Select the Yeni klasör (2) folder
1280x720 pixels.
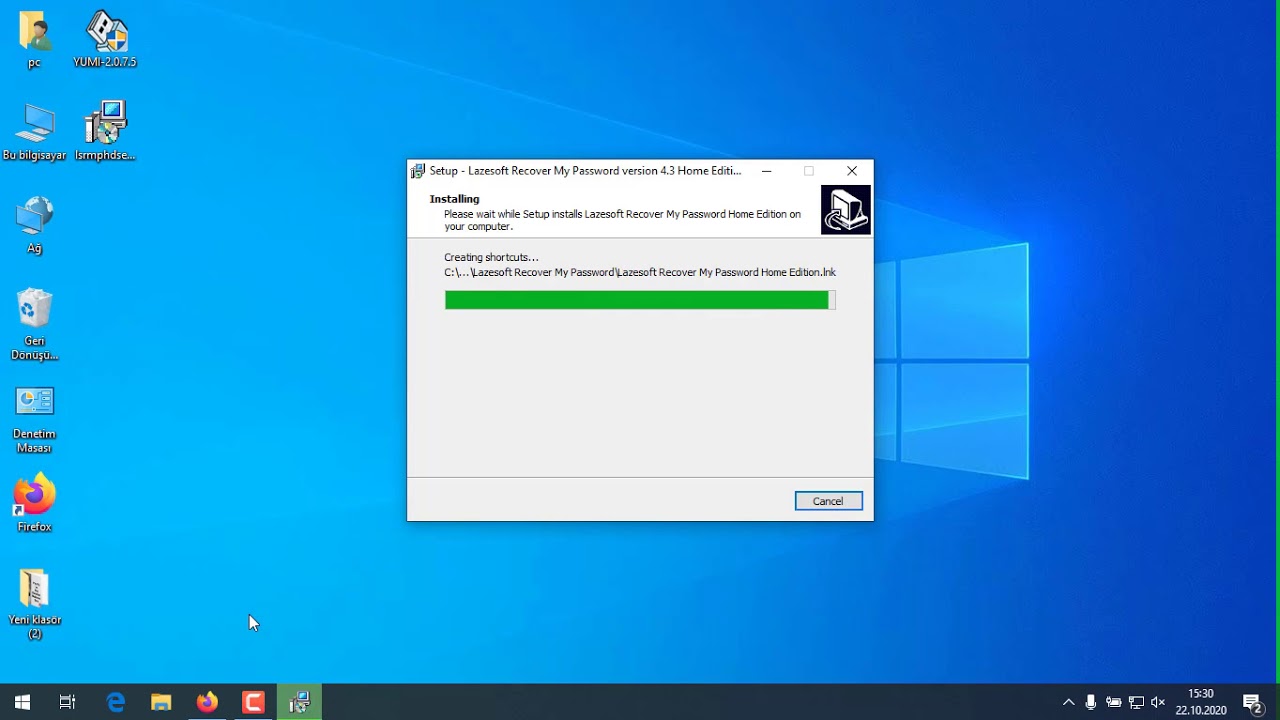pyautogui.click(x=34, y=604)
